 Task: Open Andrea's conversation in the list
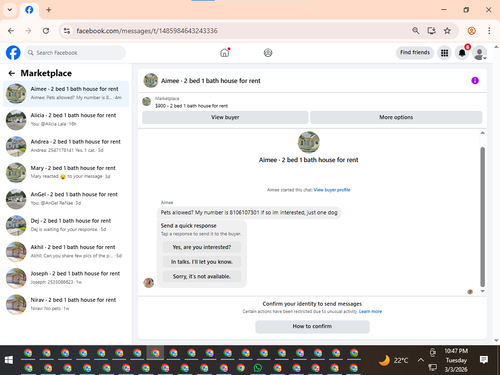tap(66, 146)
